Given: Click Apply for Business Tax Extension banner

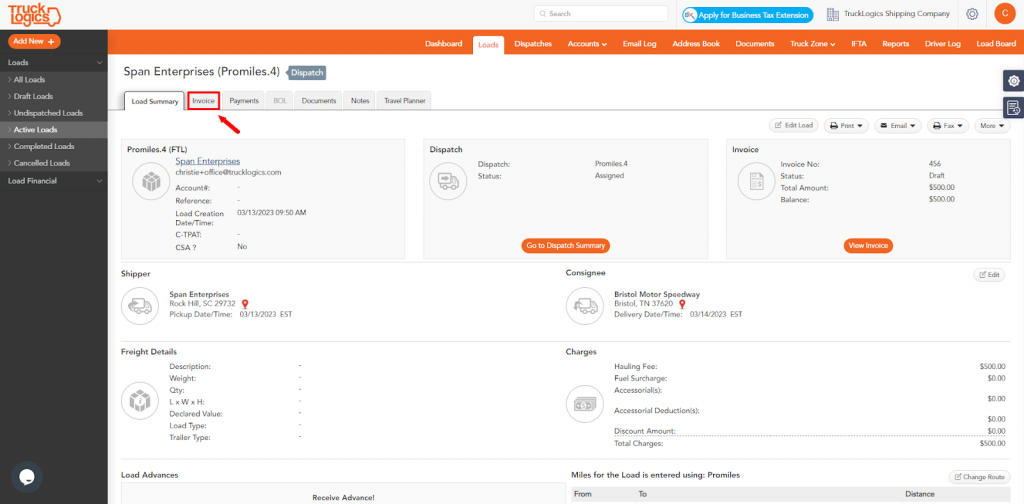Looking at the screenshot, I should [748, 14].
